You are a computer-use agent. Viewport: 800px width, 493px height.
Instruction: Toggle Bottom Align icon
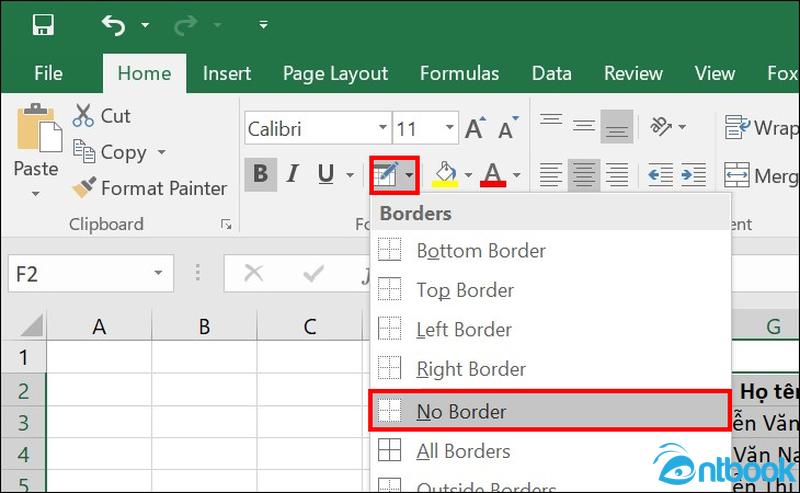(x=617, y=126)
